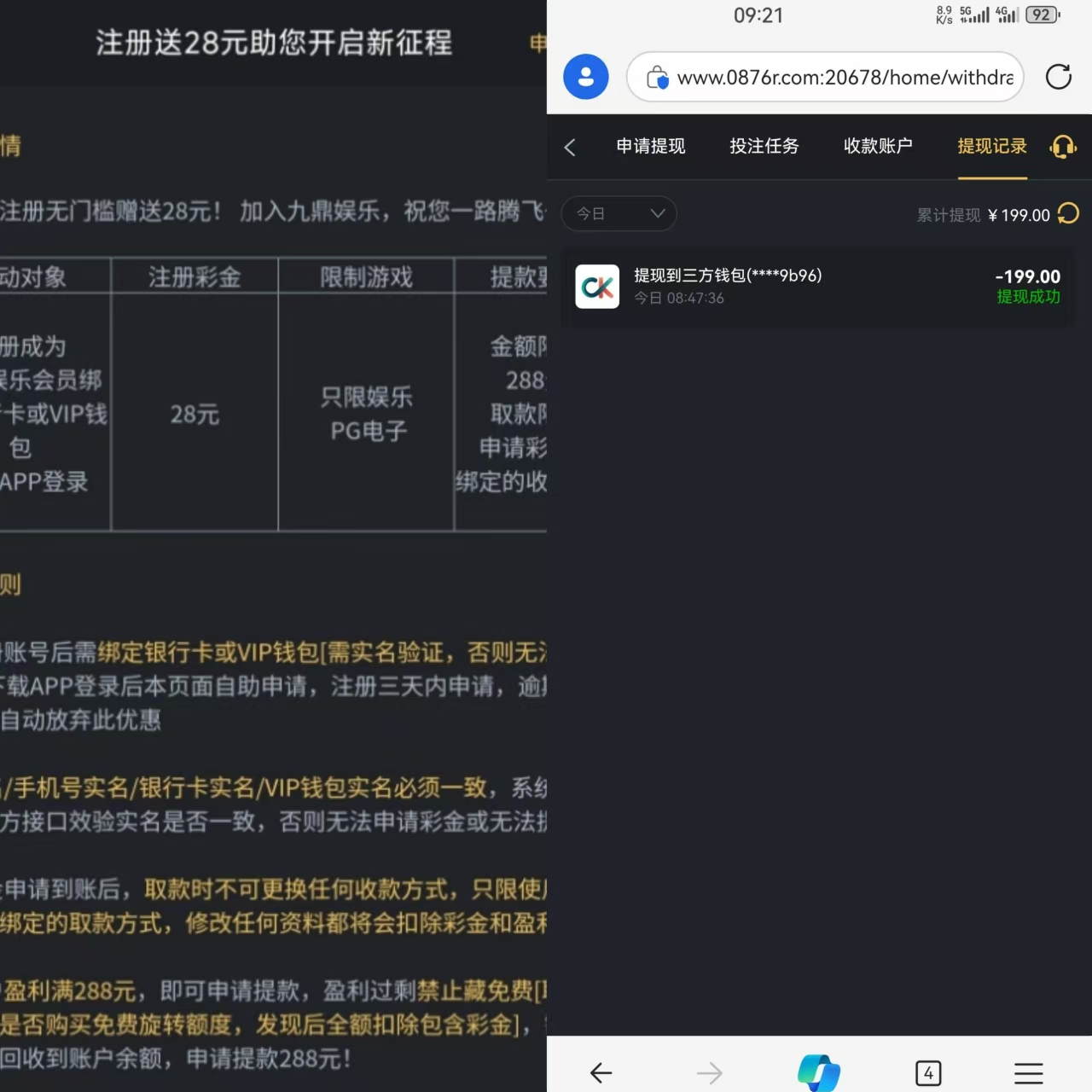This screenshot has height=1092, width=1092.
Task: Navigate forward with browser forward arrow
Action: [x=710, y=1072]
